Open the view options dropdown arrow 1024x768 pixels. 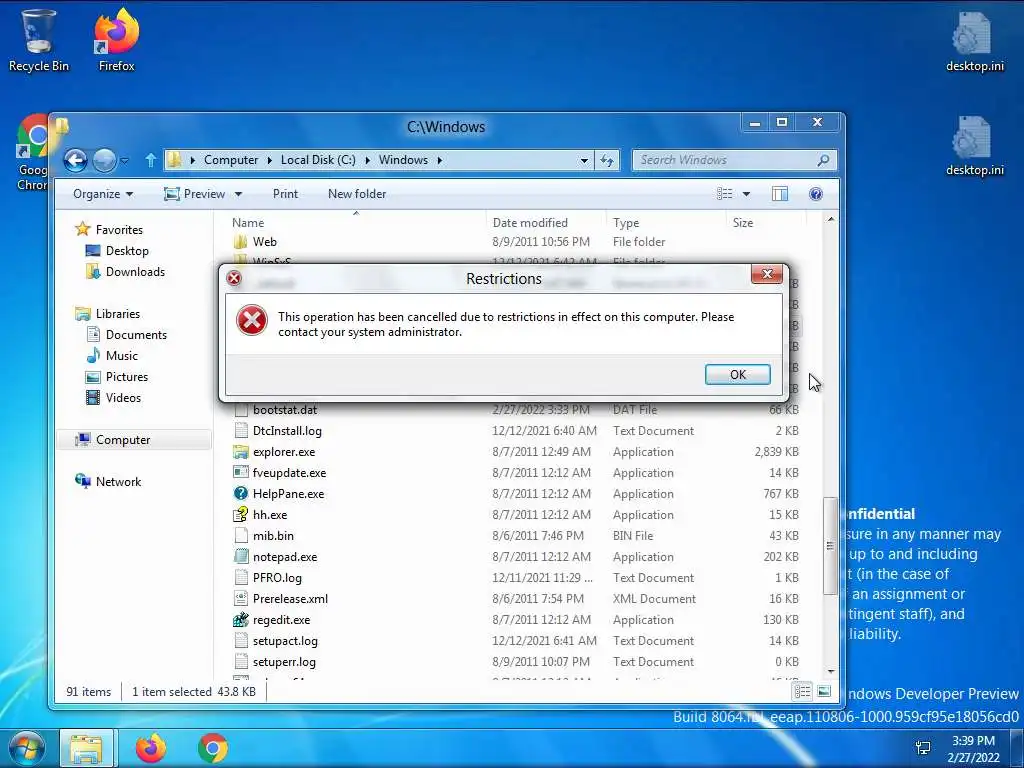click(x=746, y=194)
